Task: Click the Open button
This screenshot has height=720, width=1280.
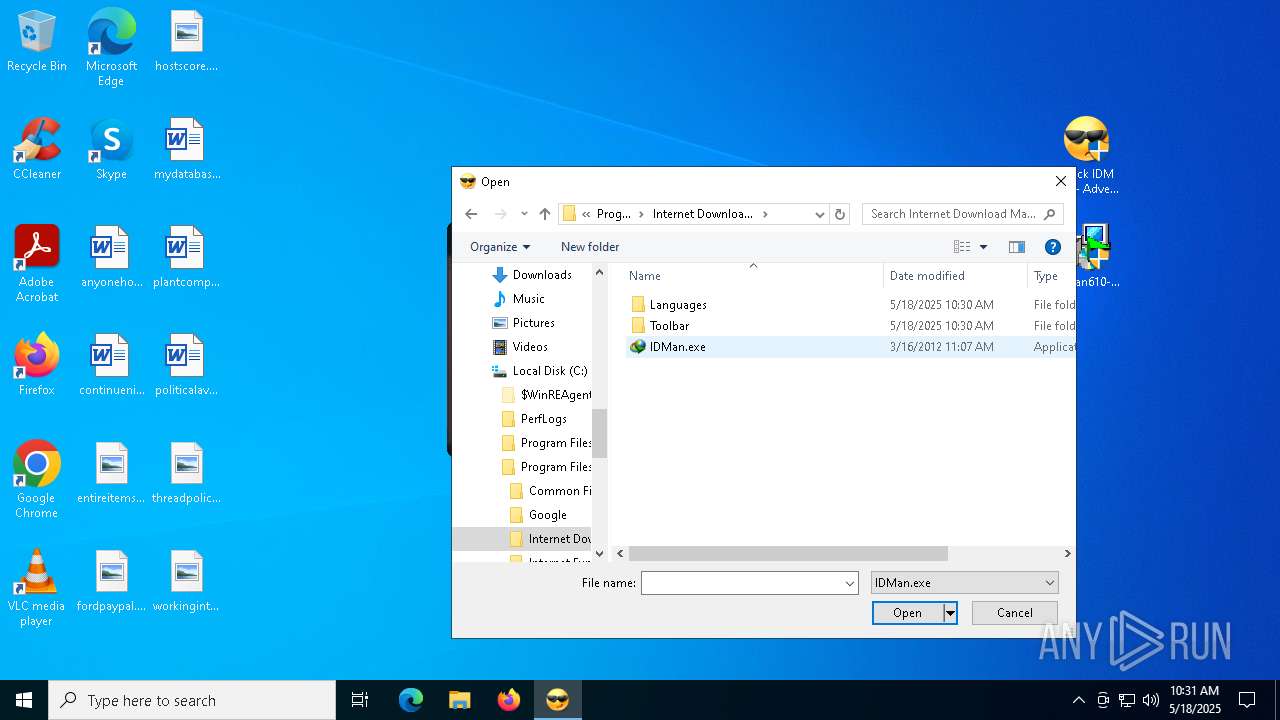Action: pyautogui.click(x=908, y=613)
